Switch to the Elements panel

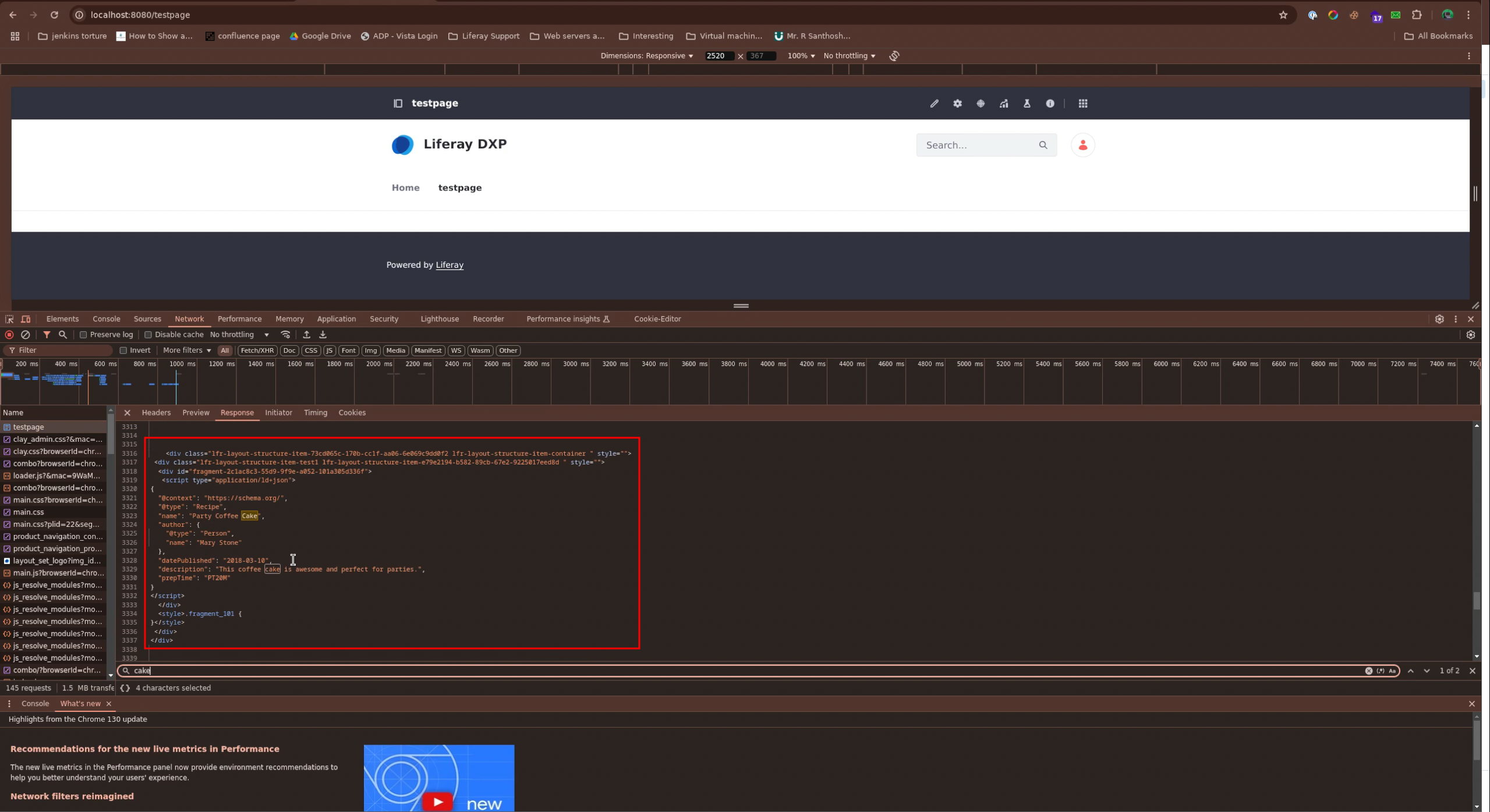(62, 319)
